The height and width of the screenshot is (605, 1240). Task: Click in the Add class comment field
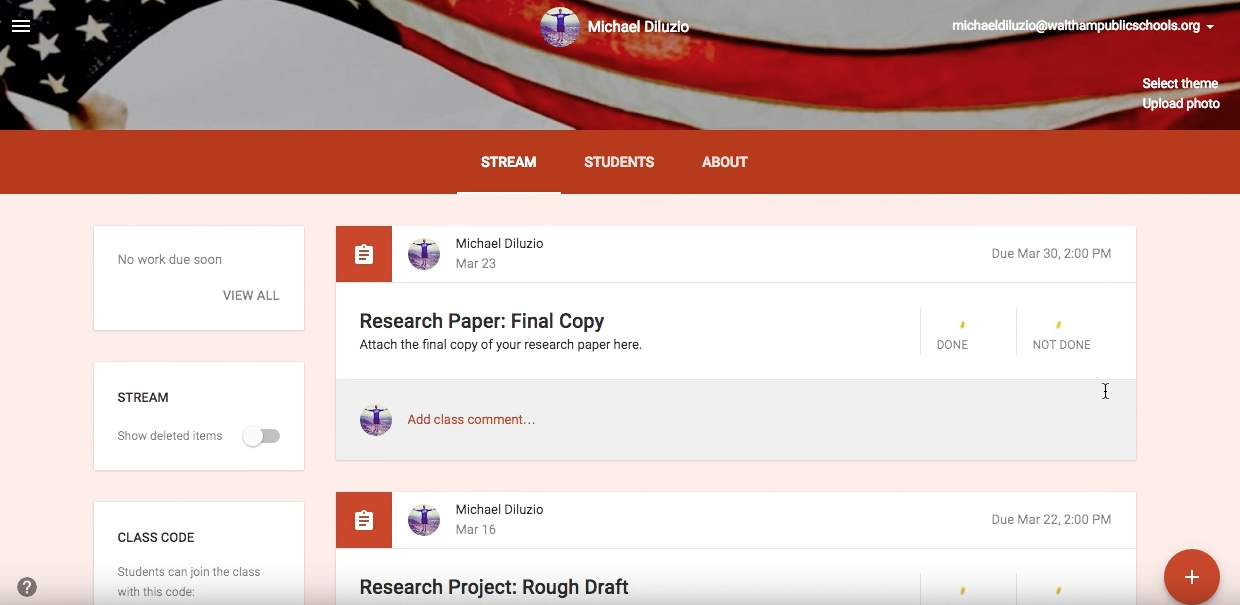point(471,420)
